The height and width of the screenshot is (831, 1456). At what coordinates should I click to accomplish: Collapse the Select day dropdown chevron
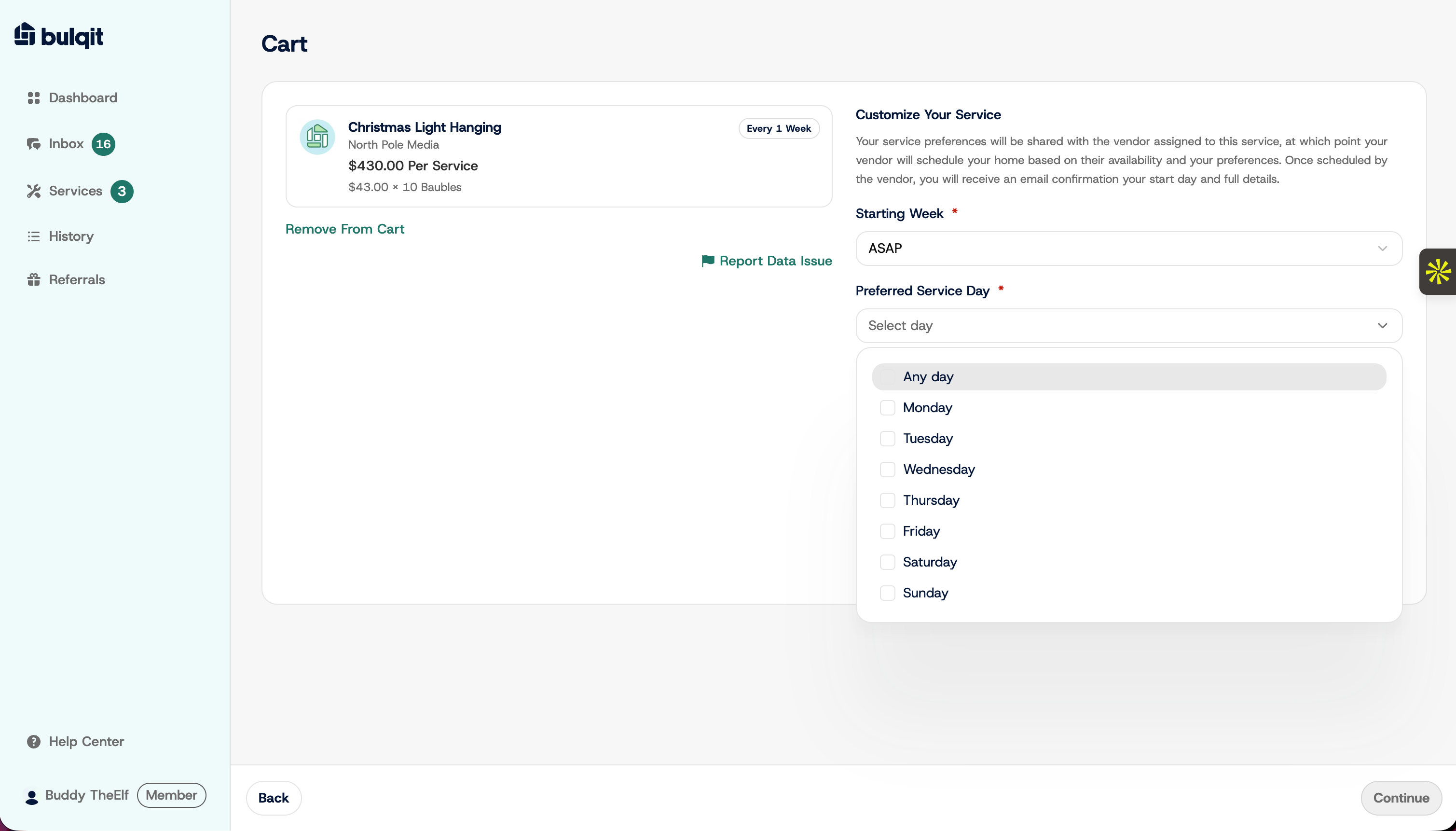[x=1382, y=326]
